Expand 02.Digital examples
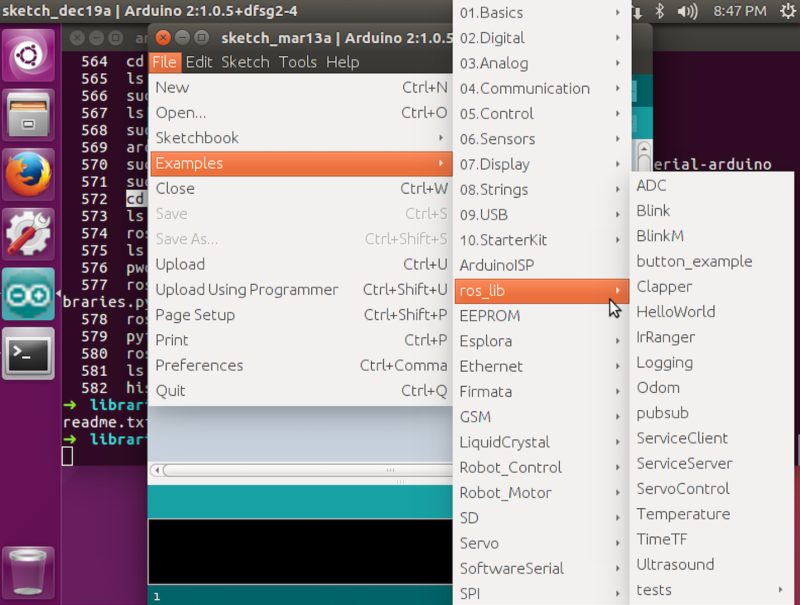The image size is (800, 605). 541,38
